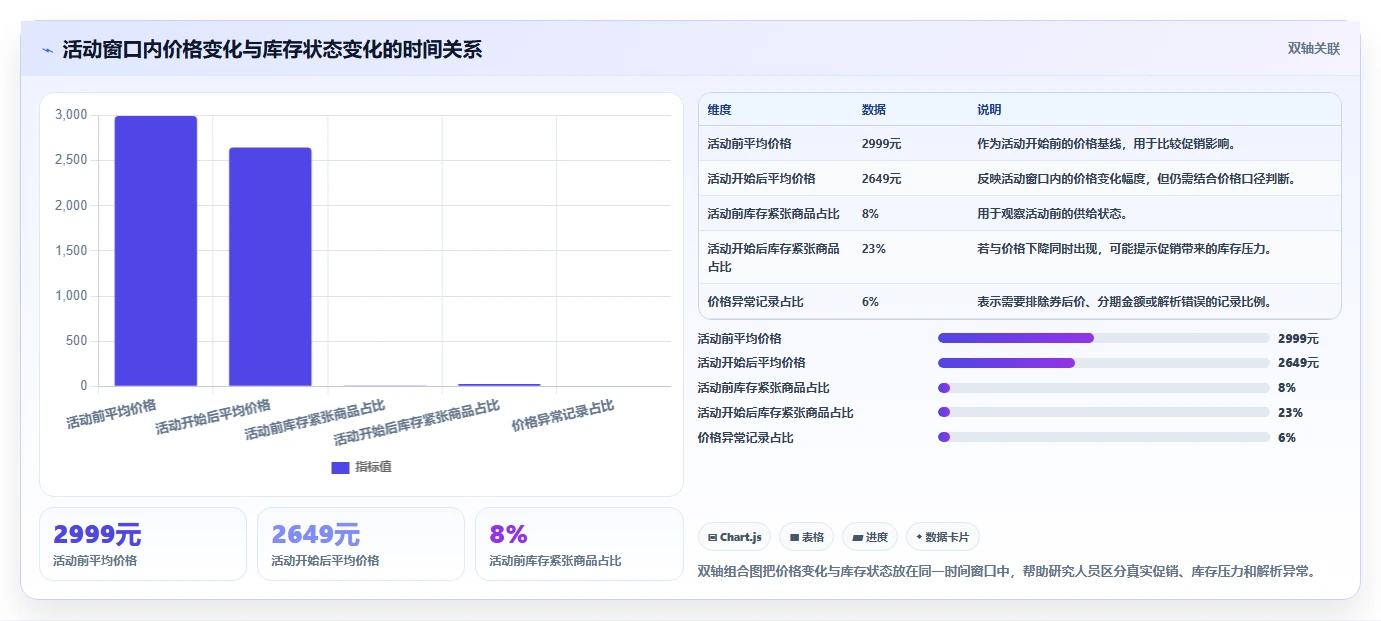The image size is (1381, 621).
Task: Click the pulse icon beside the page title
Action: (47, 50)
